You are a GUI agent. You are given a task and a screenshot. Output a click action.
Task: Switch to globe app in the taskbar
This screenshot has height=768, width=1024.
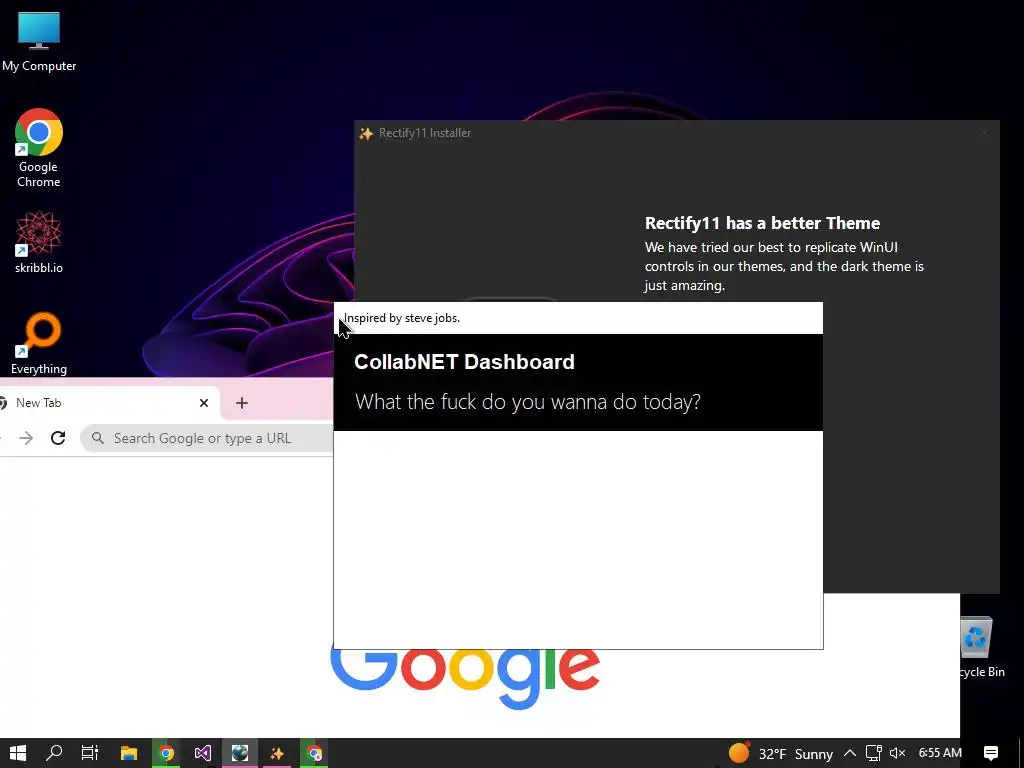click(x=240, y=753)
